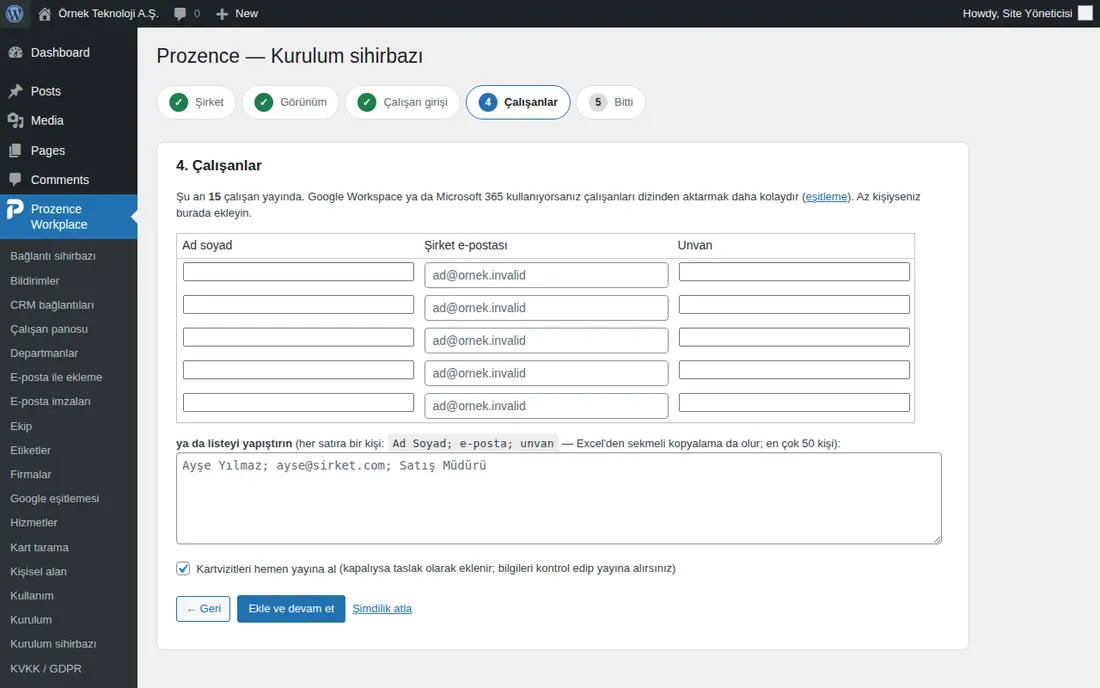This screenshot has width=1100, height=688.
Task: Click the Görünüm step checkmark icon
Action: coord(264,102)
